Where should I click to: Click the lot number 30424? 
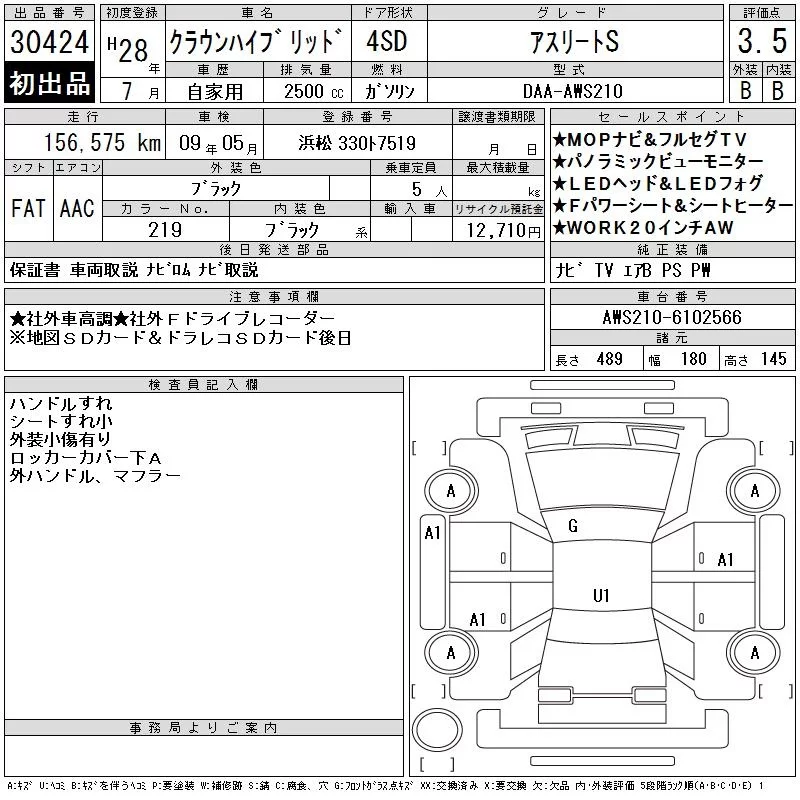(49, 42)
